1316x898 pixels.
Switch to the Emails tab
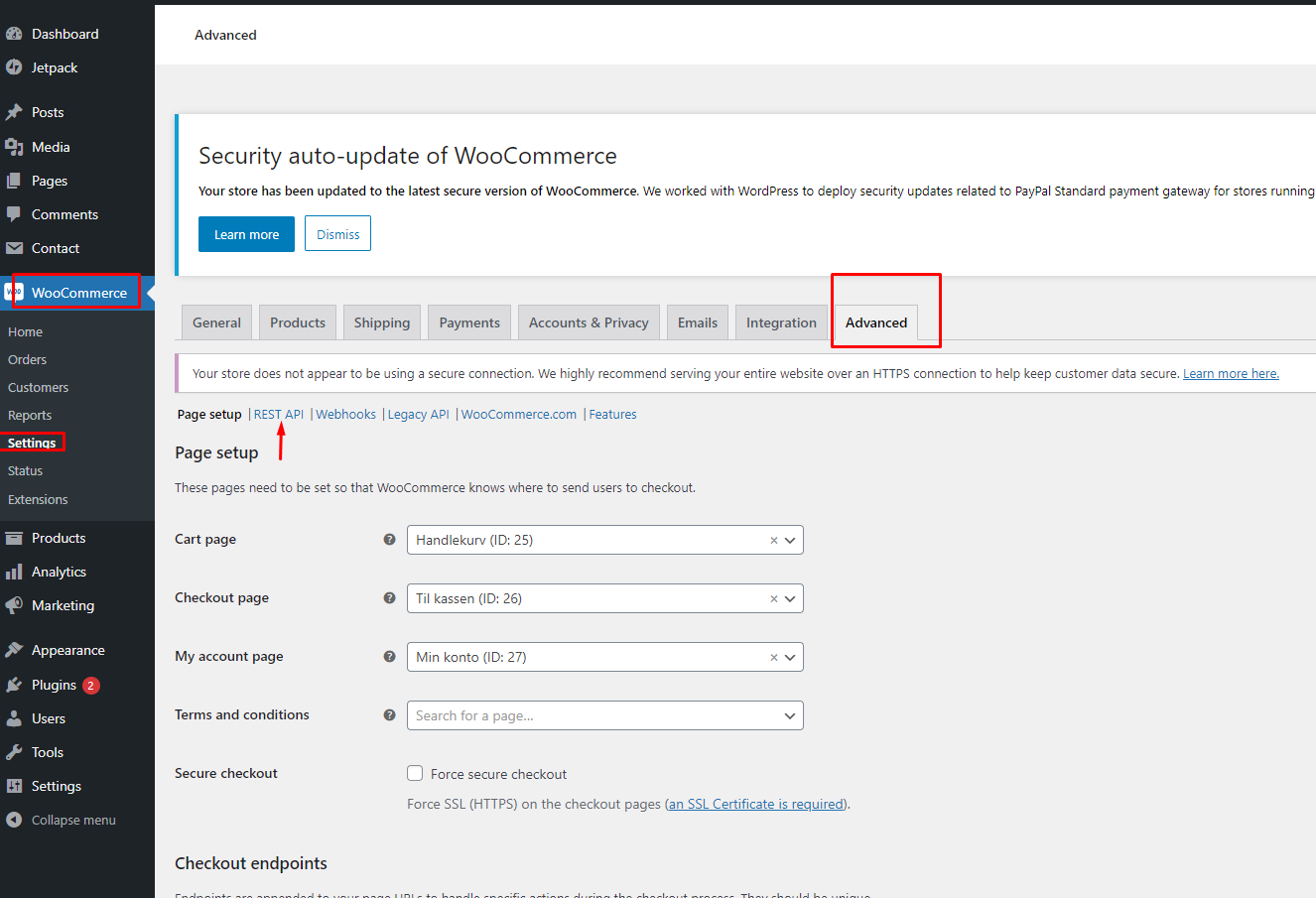pyautogui.click(x=698, y=322)
